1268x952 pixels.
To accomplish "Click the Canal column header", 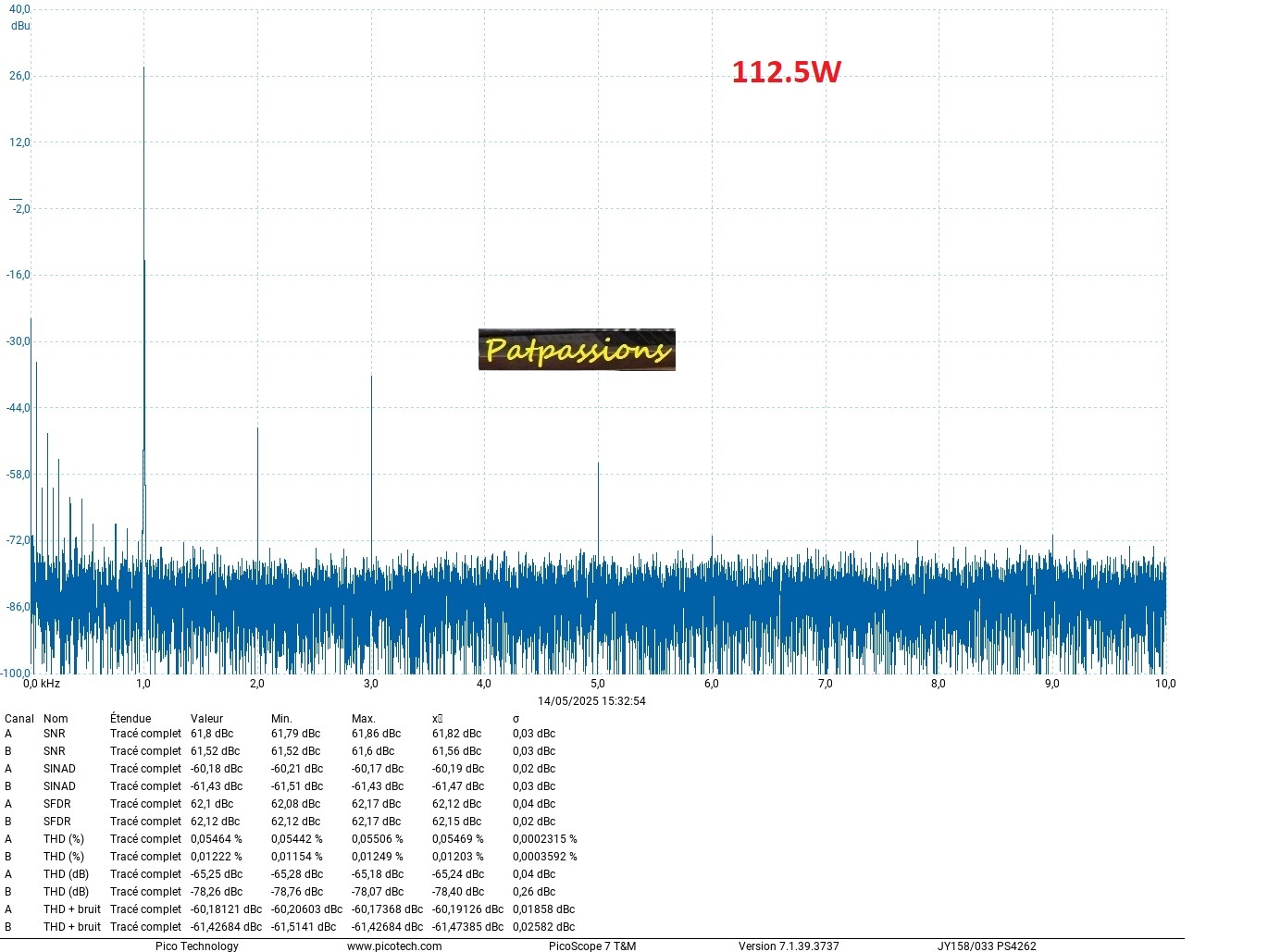I will (x=19, y=719).
